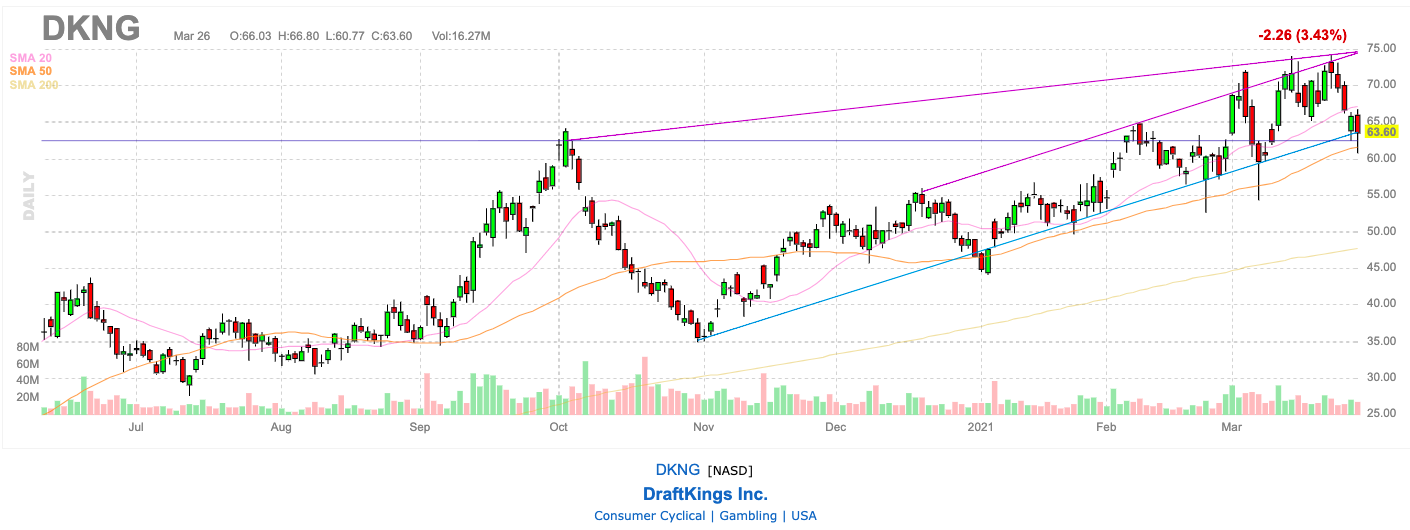1410x530 pixels.
Task: Click the Mar month axis label
Action: click(1233, 428)
